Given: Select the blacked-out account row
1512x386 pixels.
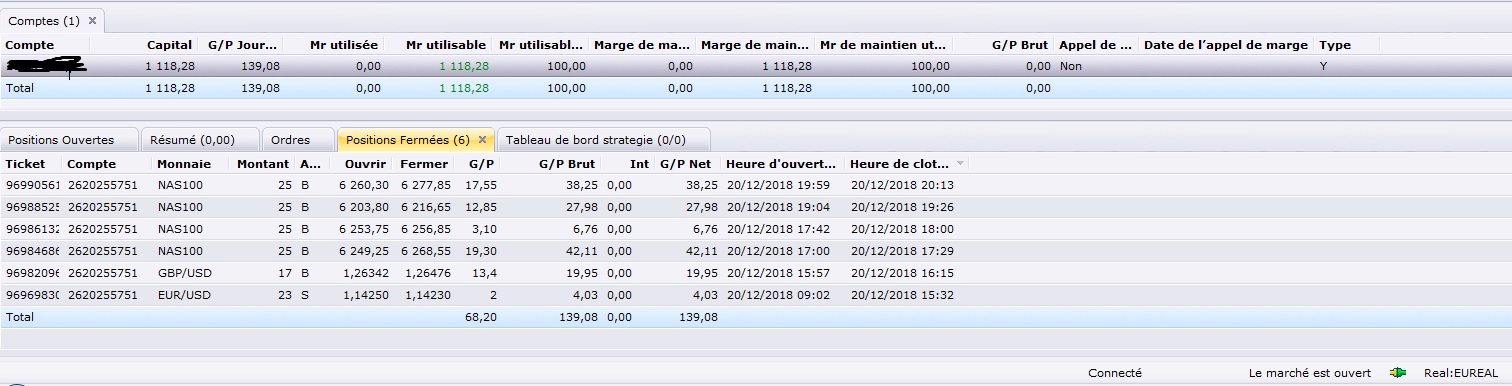Looking at the screenshot, I should pyautogui.click(x=756, y=66).
